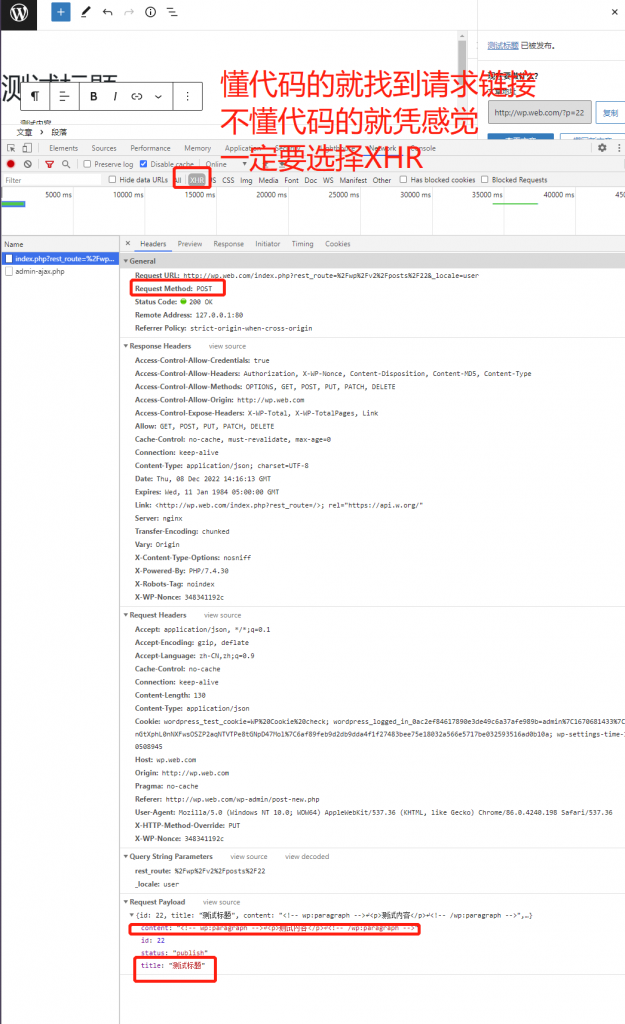Close the publish panel with X
The width and height of the screenshot is (625, 1024).
point(615,12)
